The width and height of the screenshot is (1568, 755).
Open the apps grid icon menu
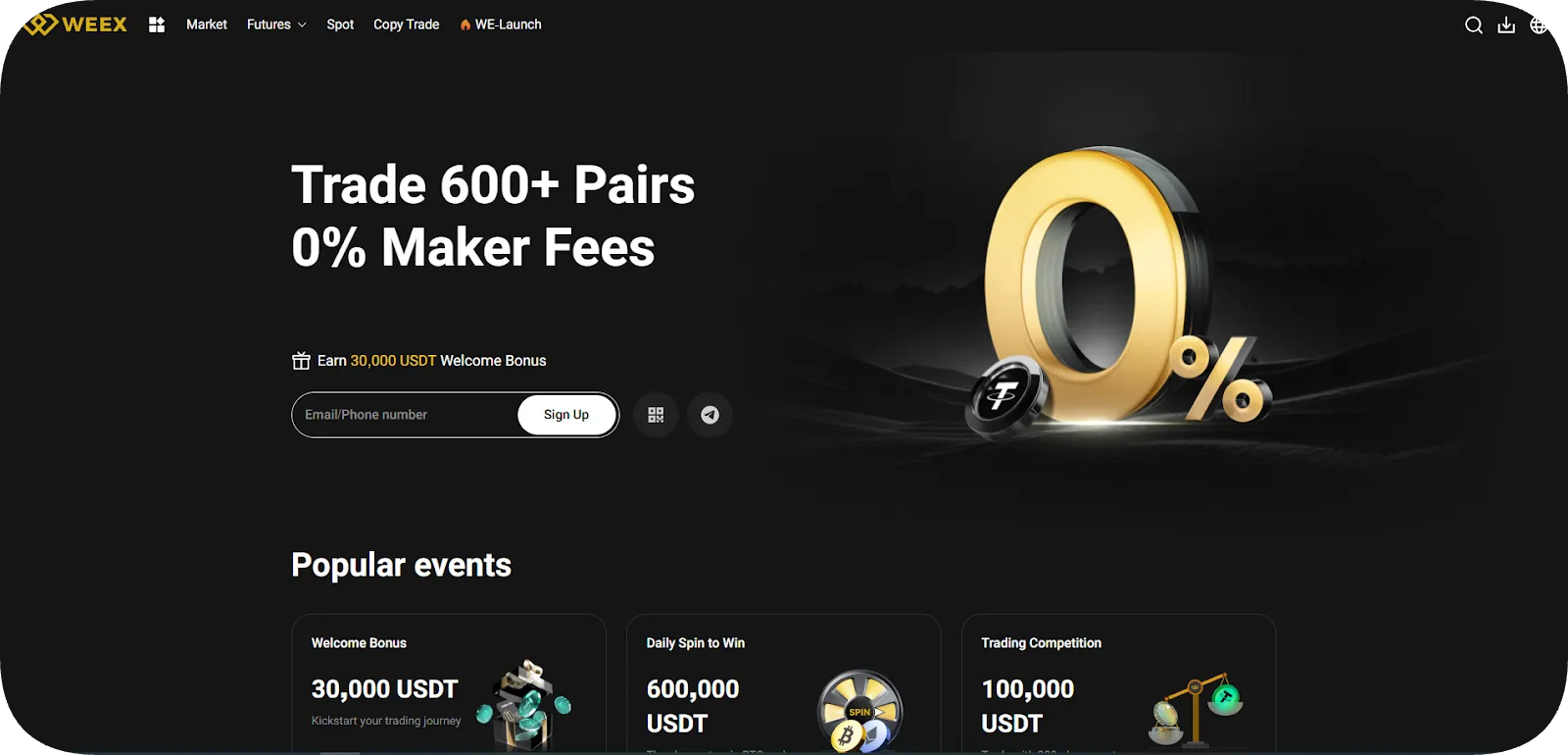click(x=157, y=25)
